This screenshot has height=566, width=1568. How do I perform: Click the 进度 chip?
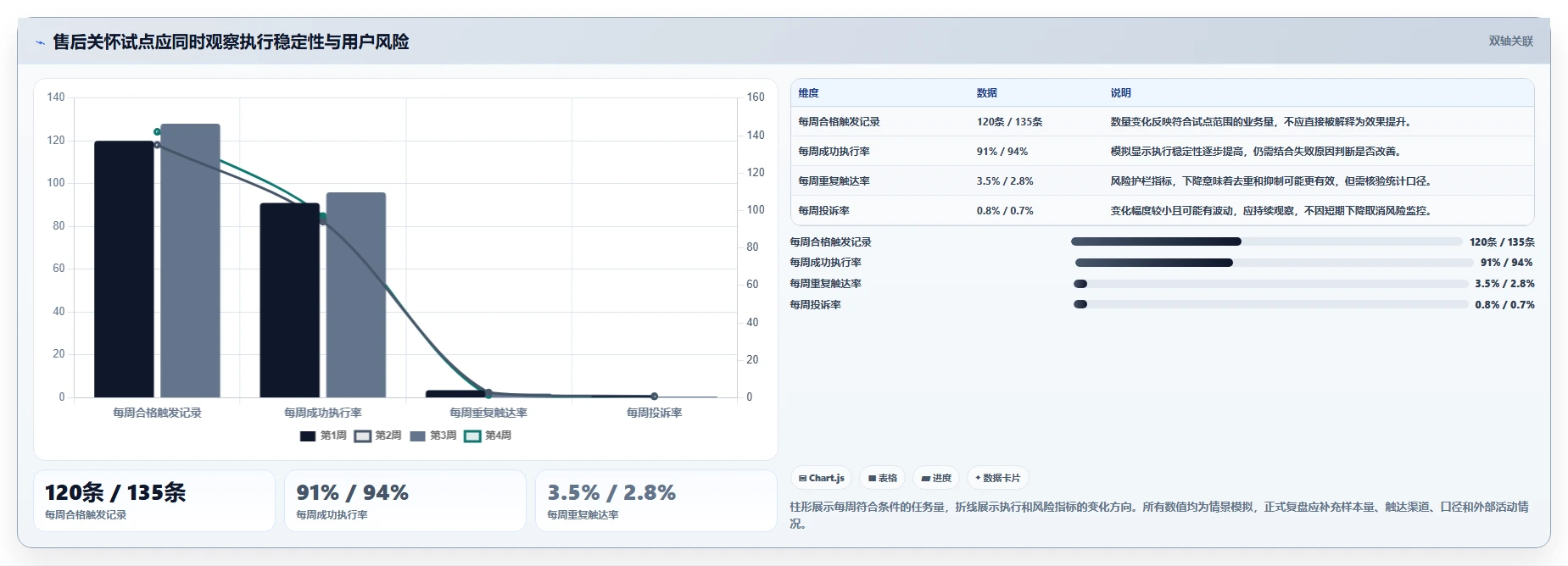(x=936, y=478)
